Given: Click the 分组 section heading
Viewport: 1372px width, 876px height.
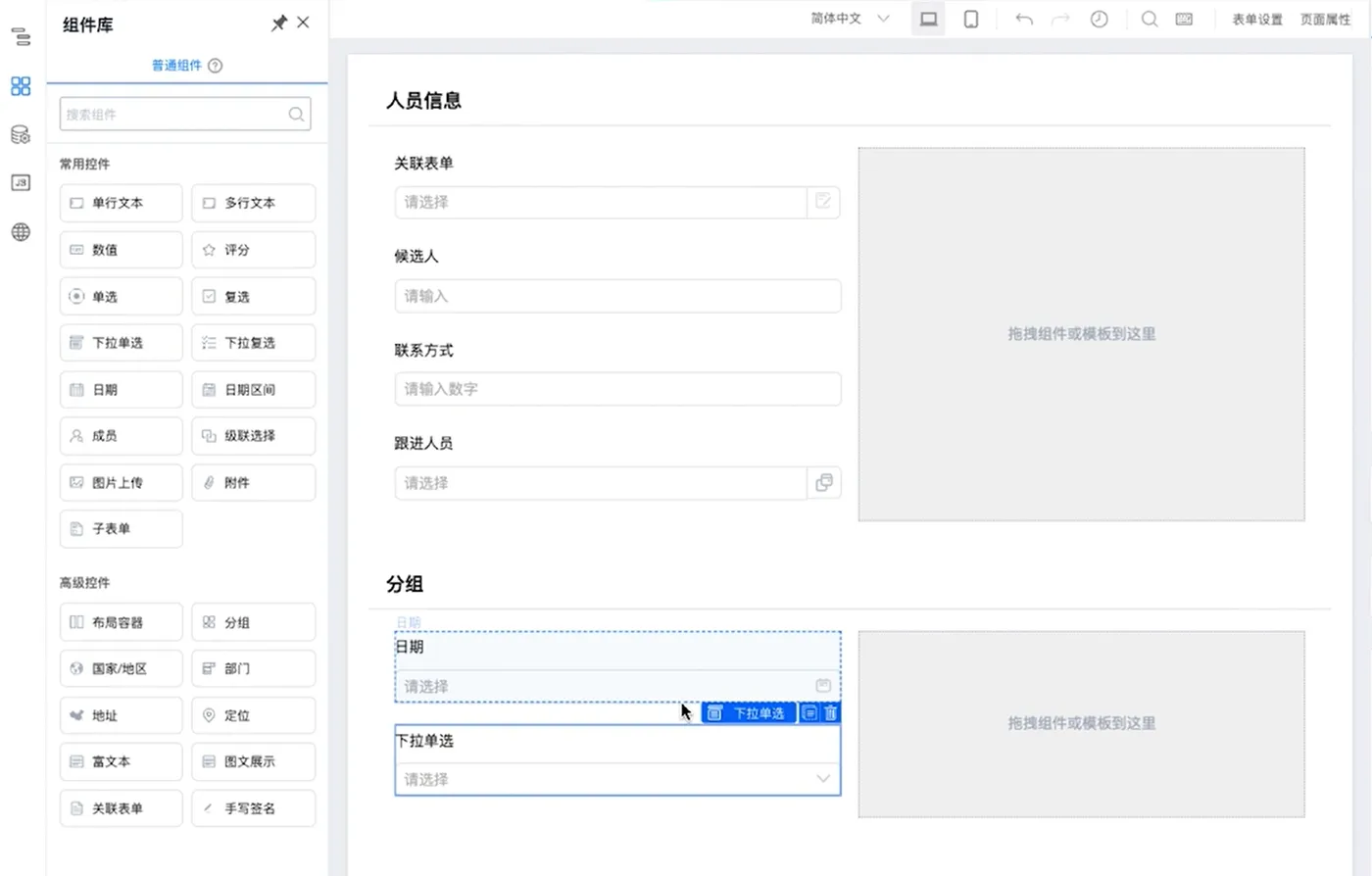Looking at the screenshot, I should [x=405, y=584].
